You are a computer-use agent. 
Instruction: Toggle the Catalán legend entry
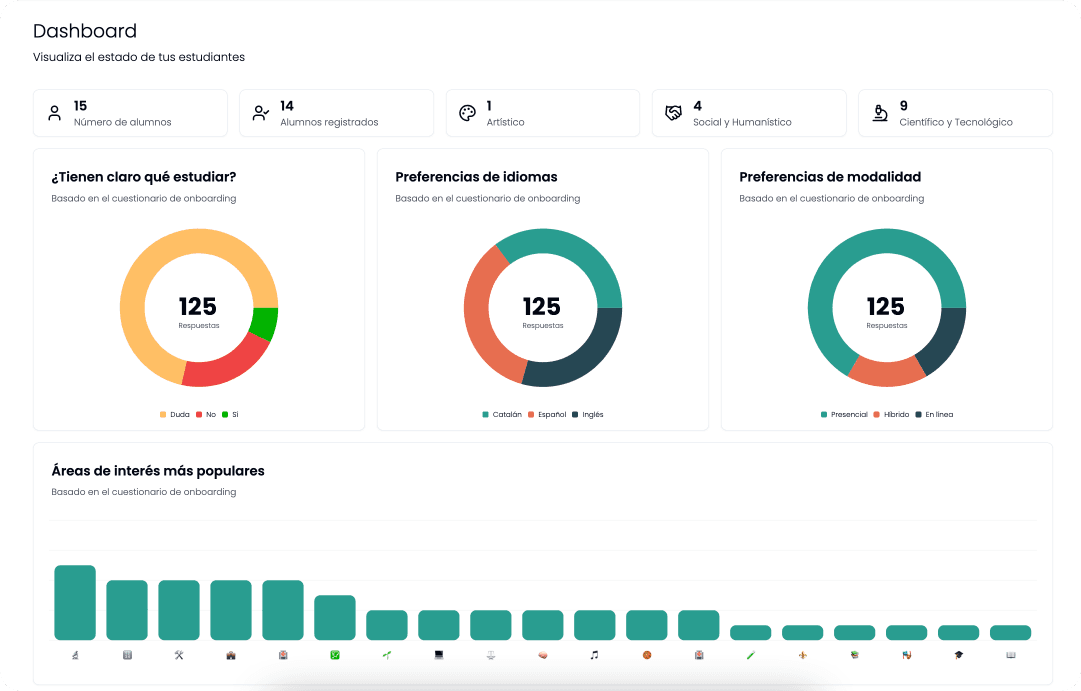(x=502, y=414)
